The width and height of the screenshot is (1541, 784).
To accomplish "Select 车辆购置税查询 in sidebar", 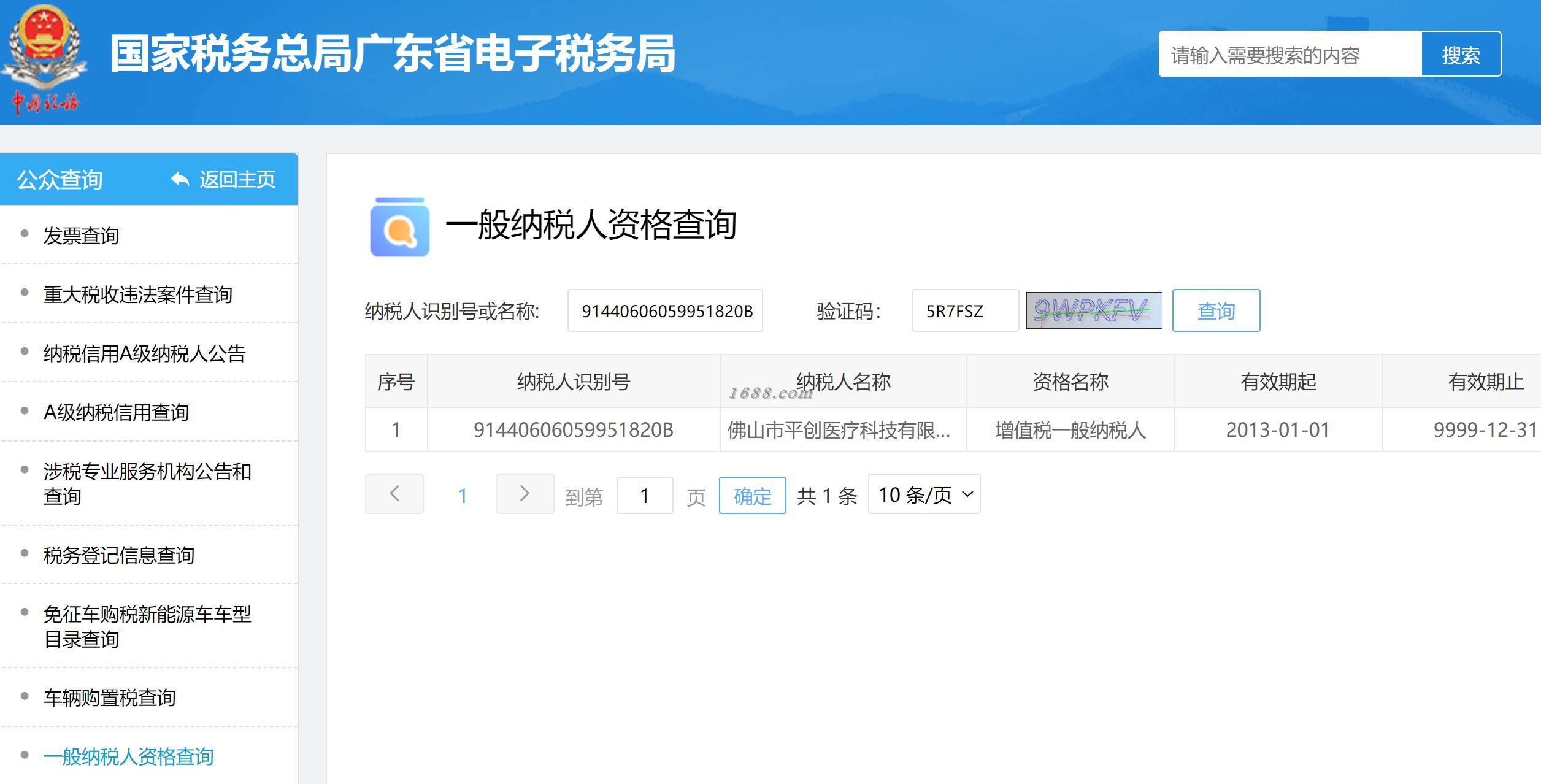I will click(110, 698).
